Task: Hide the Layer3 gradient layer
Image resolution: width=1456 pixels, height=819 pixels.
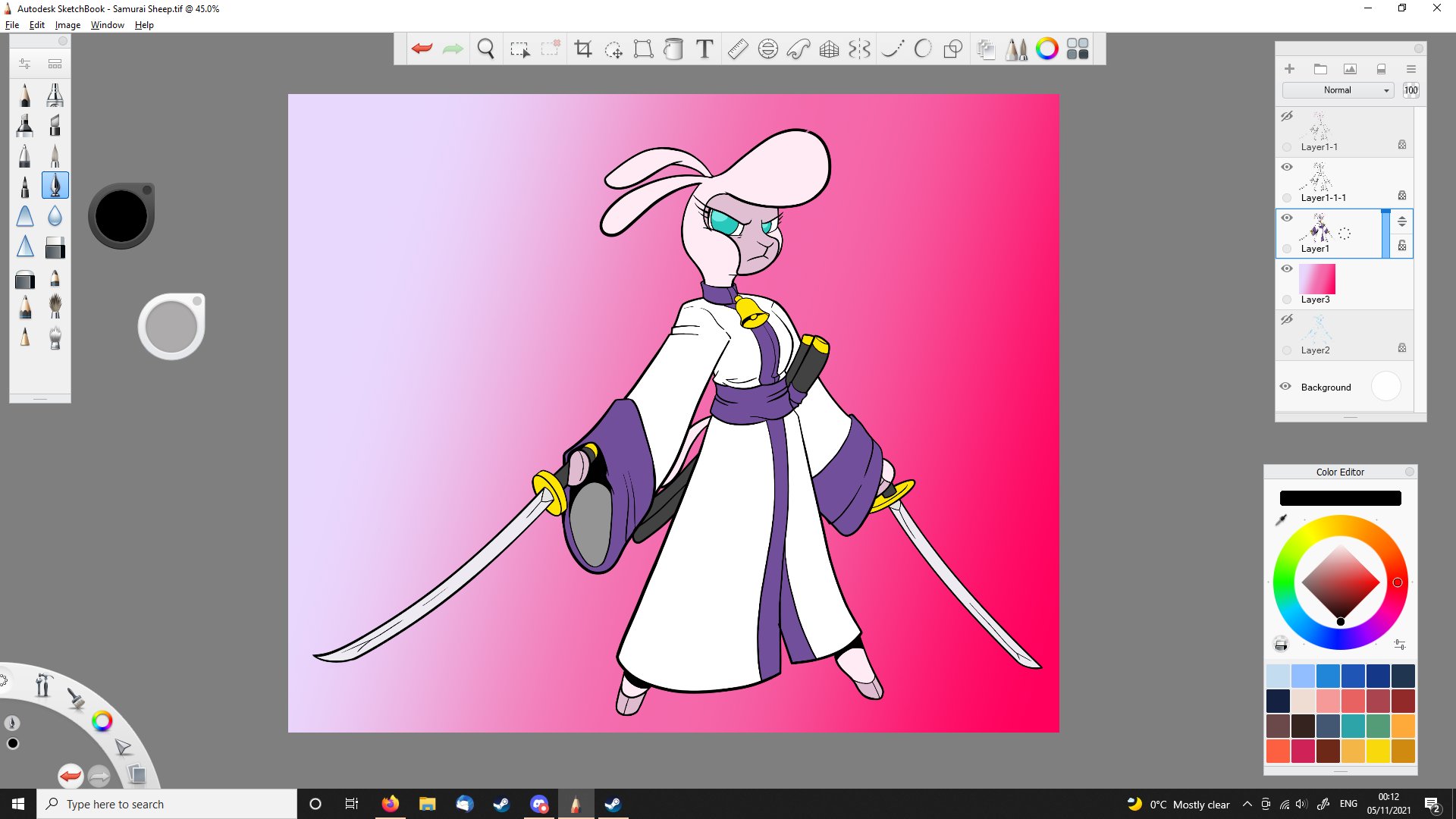Action: point(1287,268)
